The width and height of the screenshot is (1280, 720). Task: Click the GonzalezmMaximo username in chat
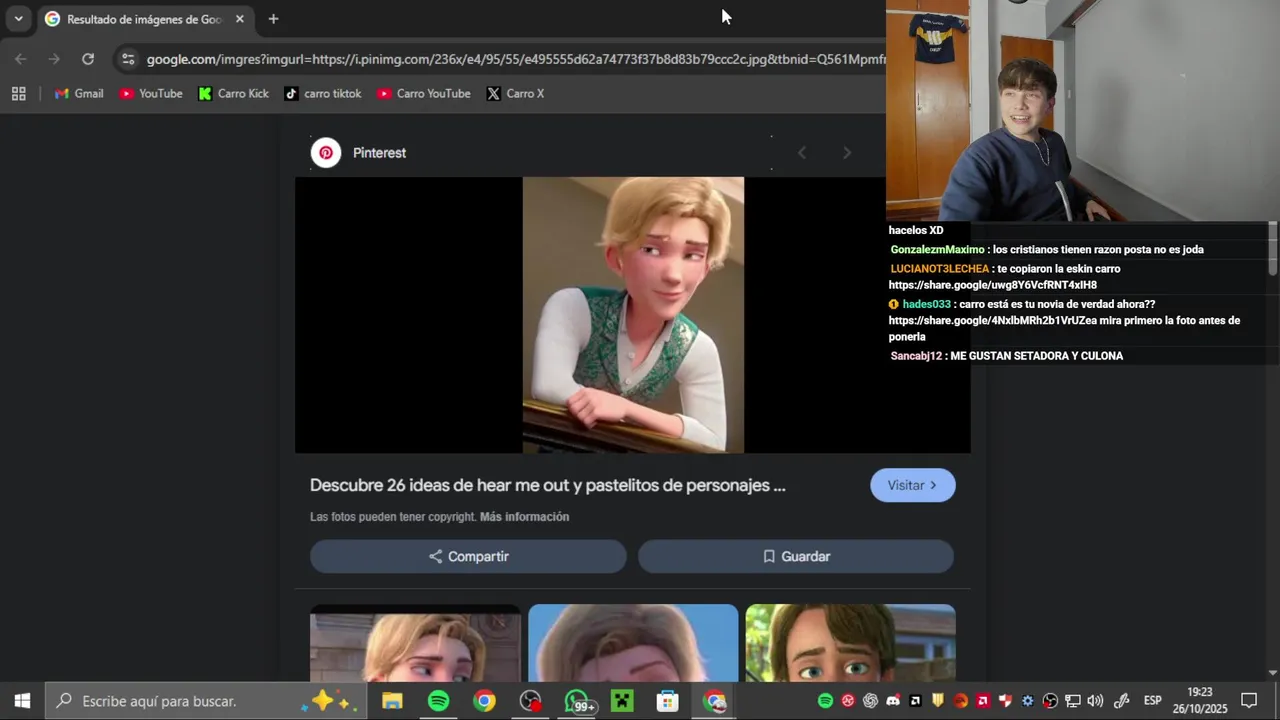937,250
